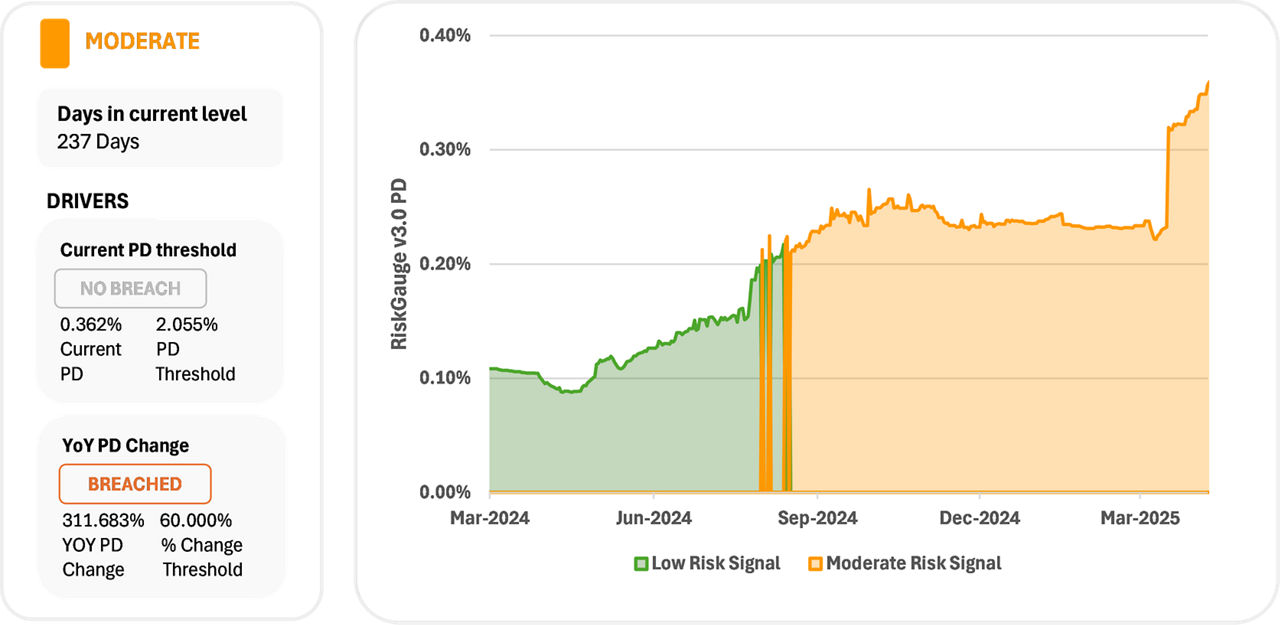Click the NO BREACH status button
1280x625 pixels.
click(x=130, y=289)
